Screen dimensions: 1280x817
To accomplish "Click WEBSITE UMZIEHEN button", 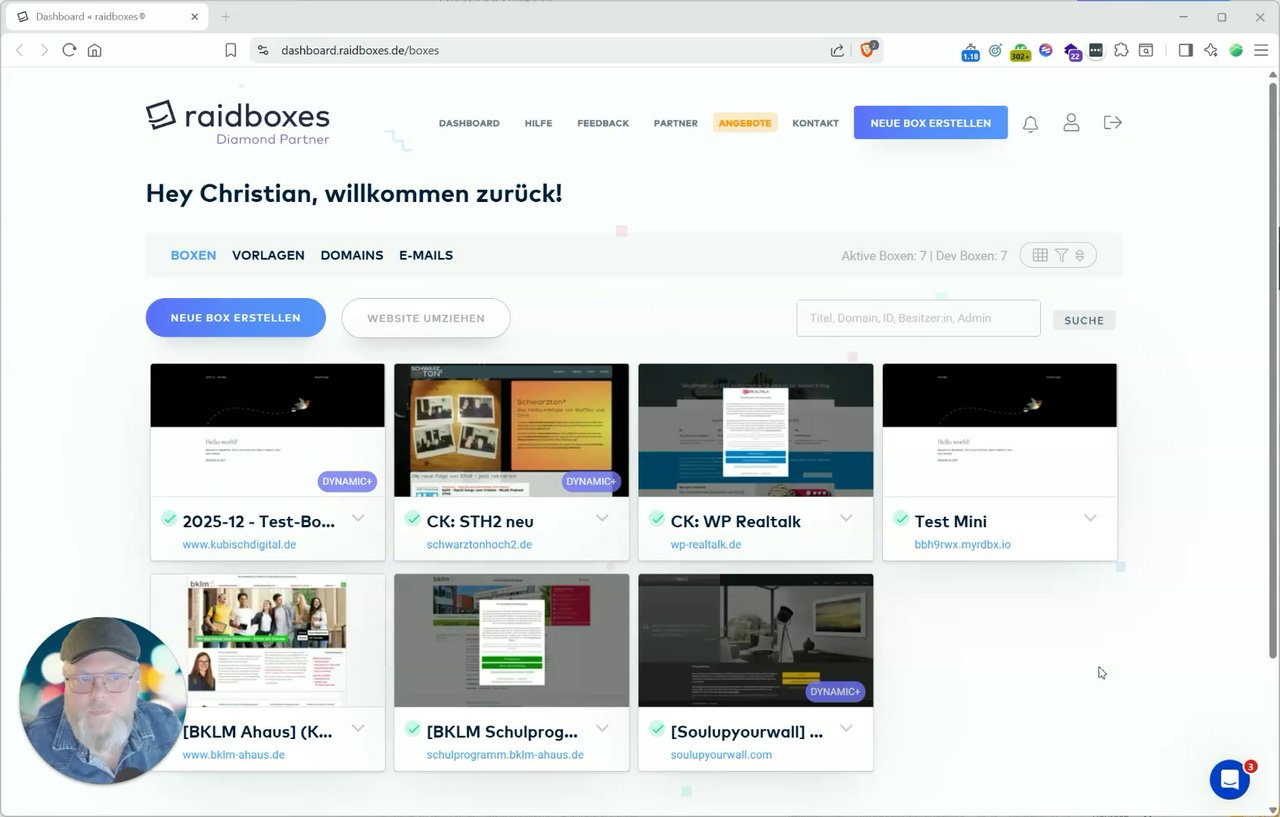I will (426, 318).
